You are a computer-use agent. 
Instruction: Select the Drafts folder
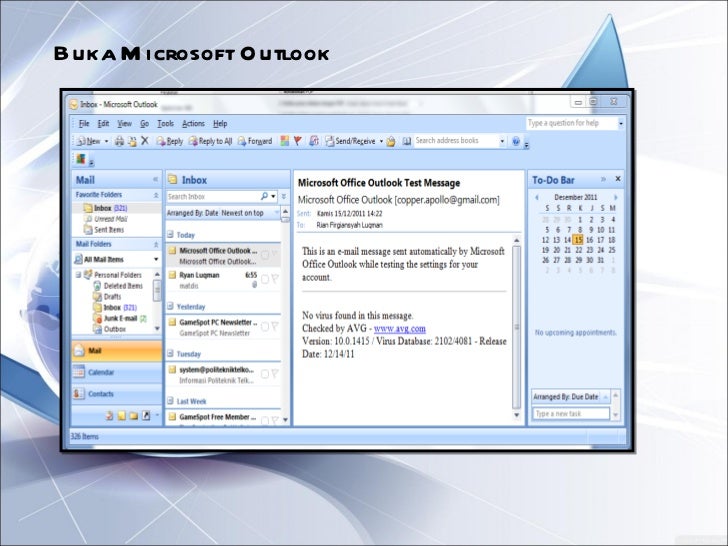(108, 297)
